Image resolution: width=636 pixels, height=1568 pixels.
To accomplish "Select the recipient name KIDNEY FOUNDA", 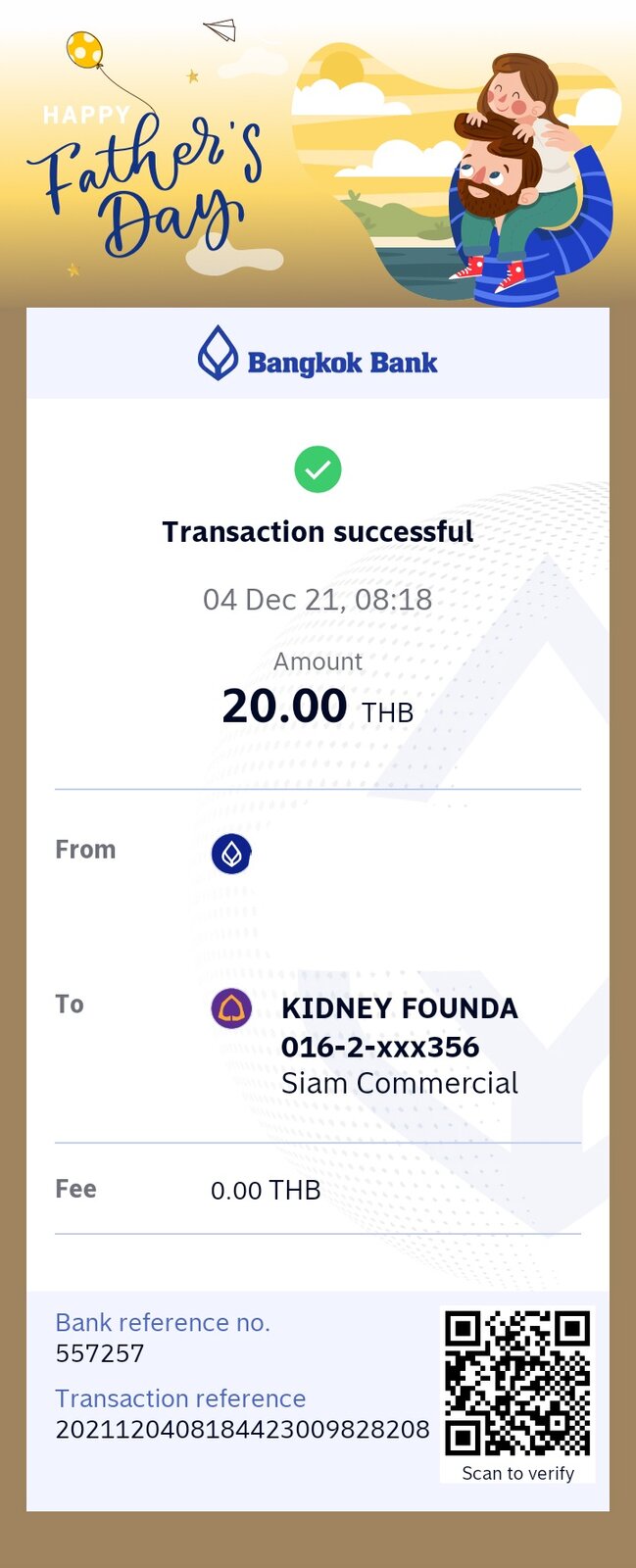I will 400,1008.
